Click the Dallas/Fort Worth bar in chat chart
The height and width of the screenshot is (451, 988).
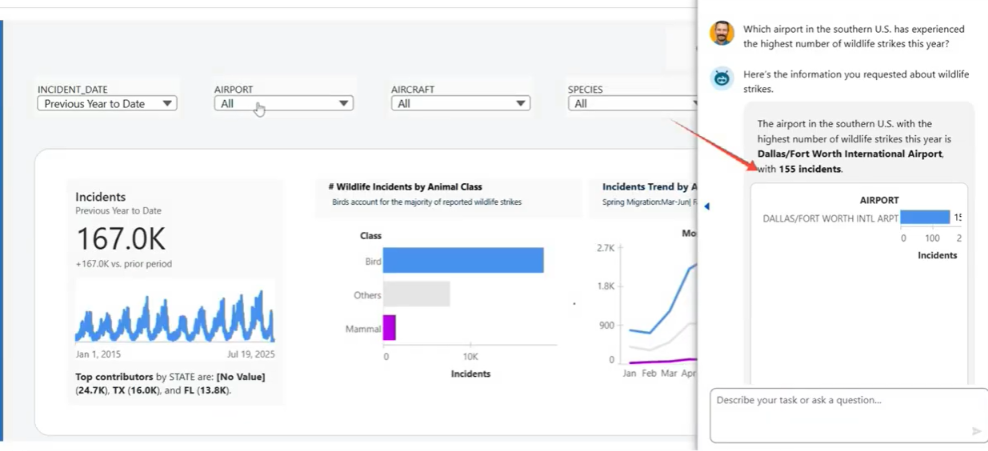pyautogui.click(x=925, y=217)
